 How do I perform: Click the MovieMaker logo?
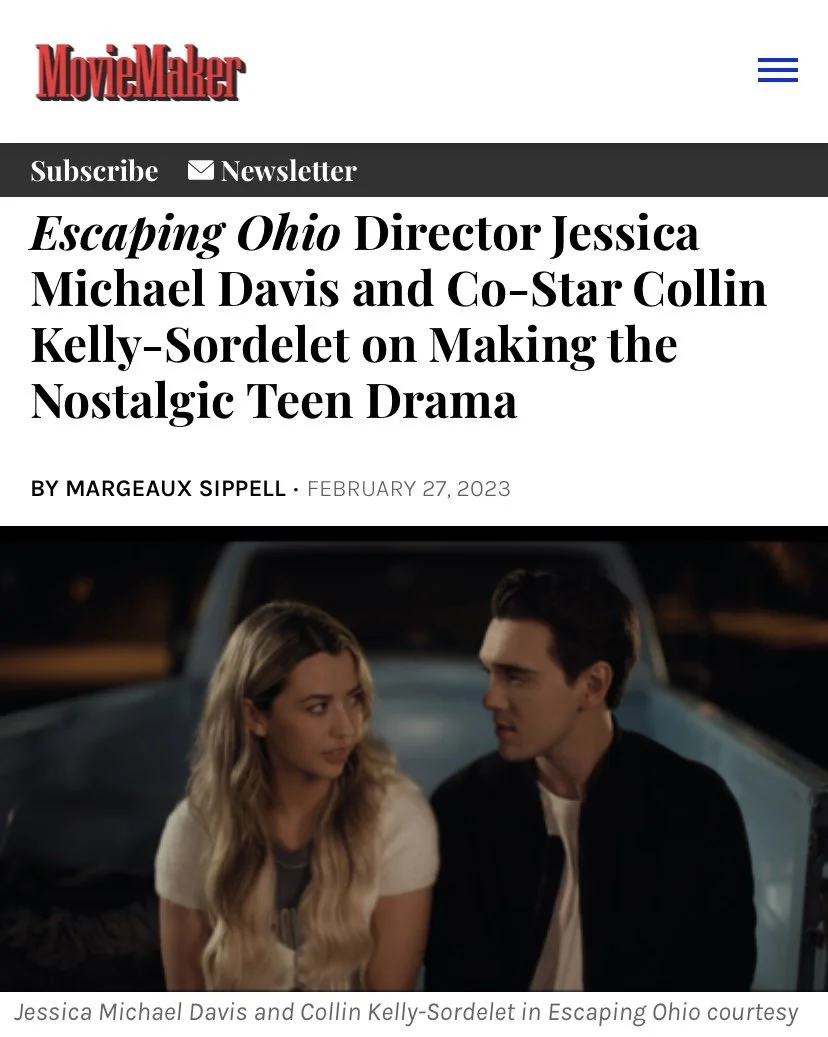click(x=140, y=72)
